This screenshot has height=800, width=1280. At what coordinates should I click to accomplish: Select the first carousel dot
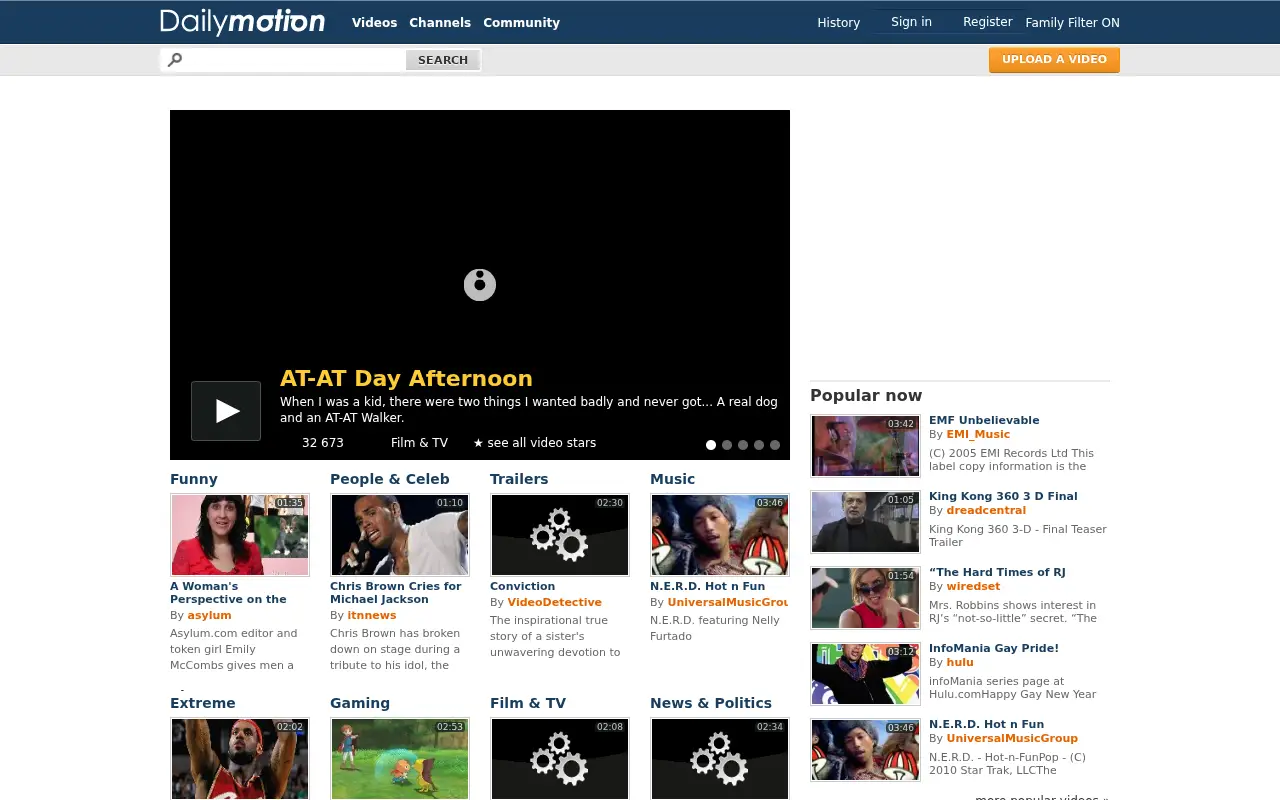coord(711,445)
